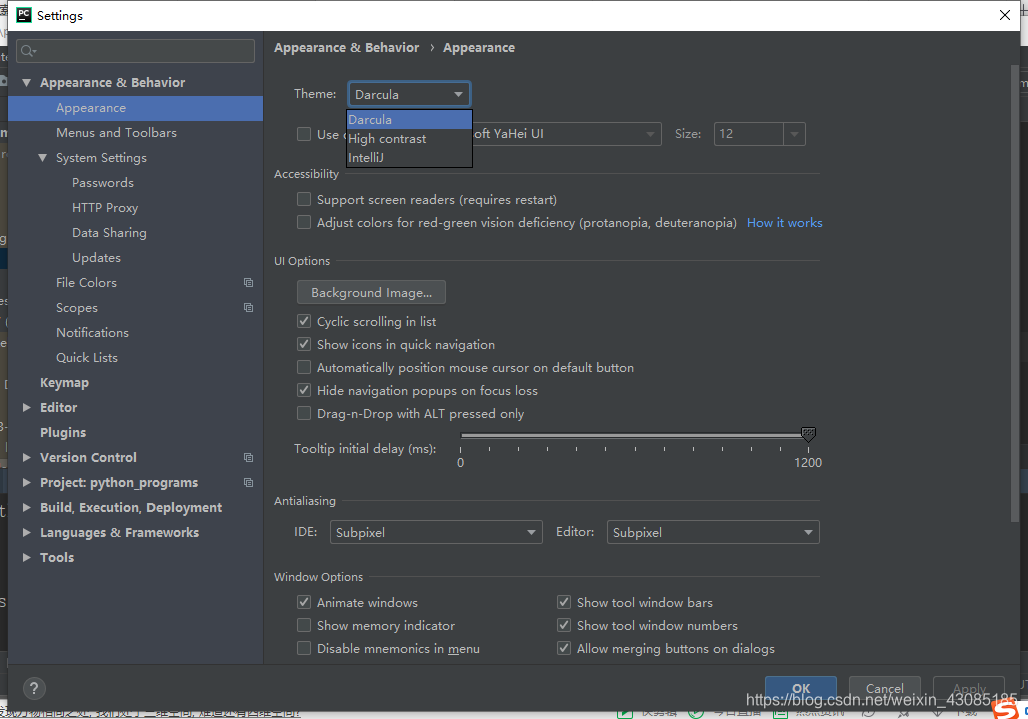Click project-level icon beside Project: python_programs
Screen dimensions: 1028x719
(248, 482)
